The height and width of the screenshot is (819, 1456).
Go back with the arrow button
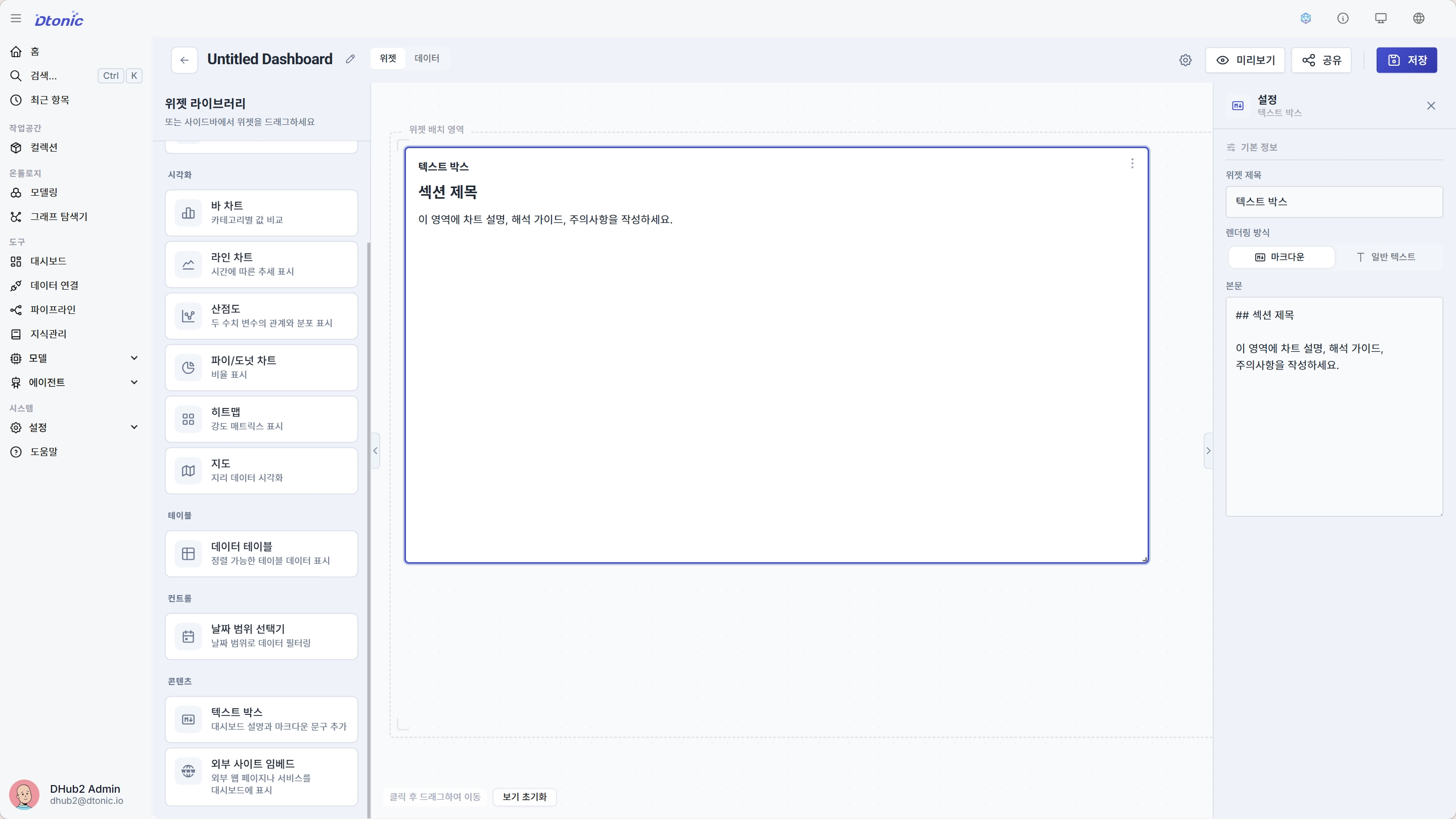tap(184, 60)
